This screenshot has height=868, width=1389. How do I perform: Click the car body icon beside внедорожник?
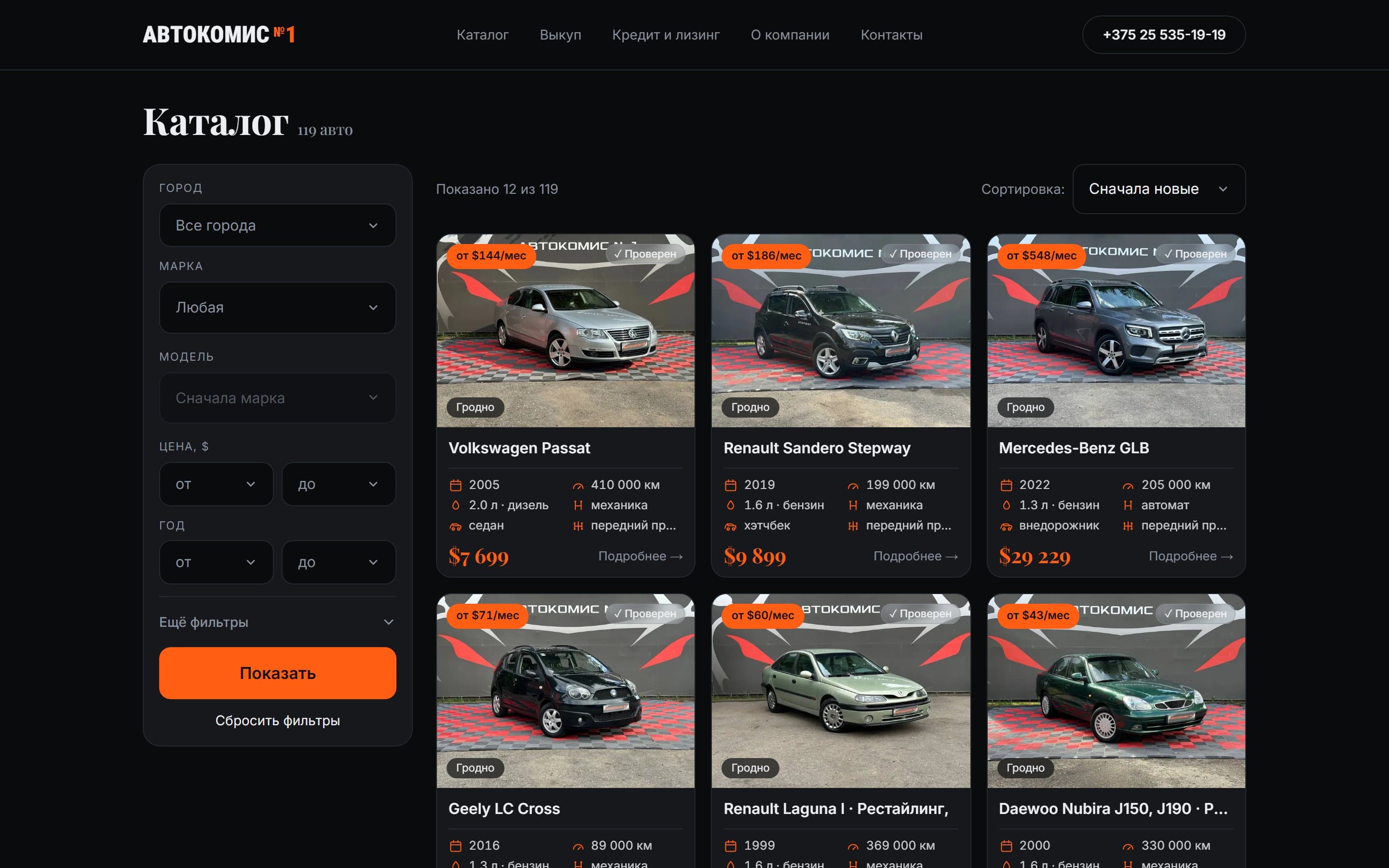(1006, 526)
